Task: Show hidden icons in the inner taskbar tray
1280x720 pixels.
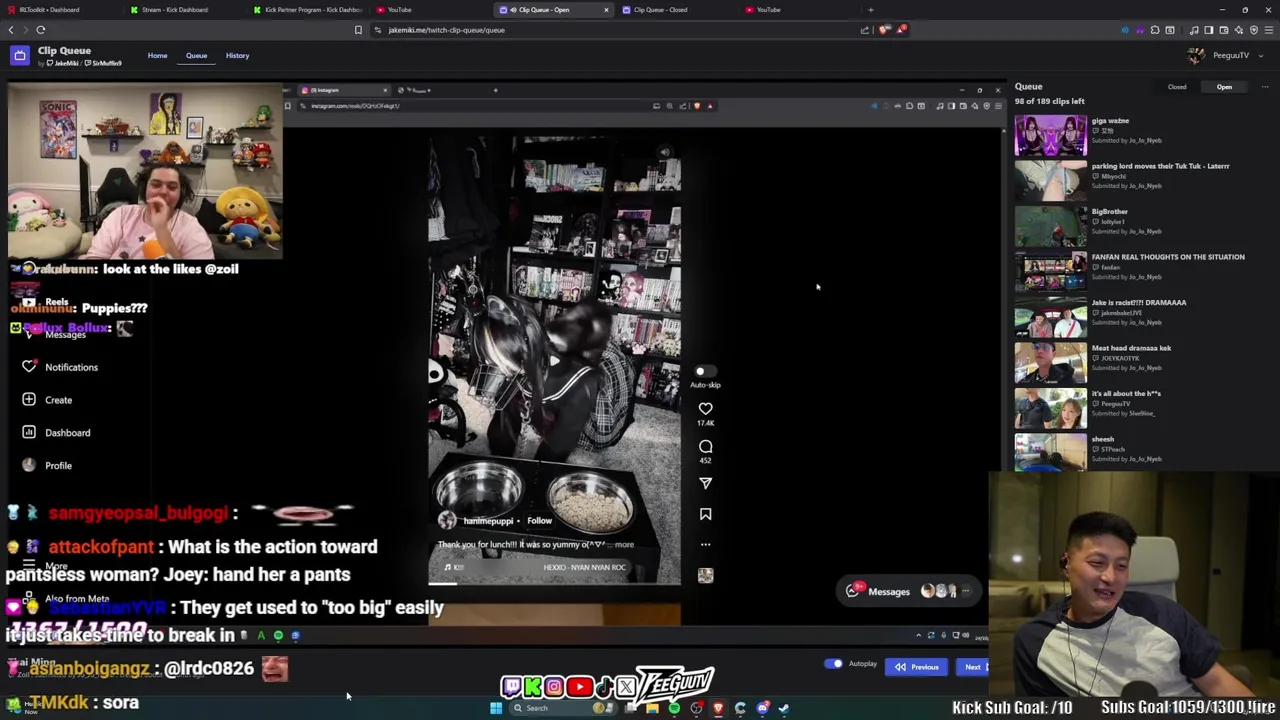Action: tap(918, 636)
